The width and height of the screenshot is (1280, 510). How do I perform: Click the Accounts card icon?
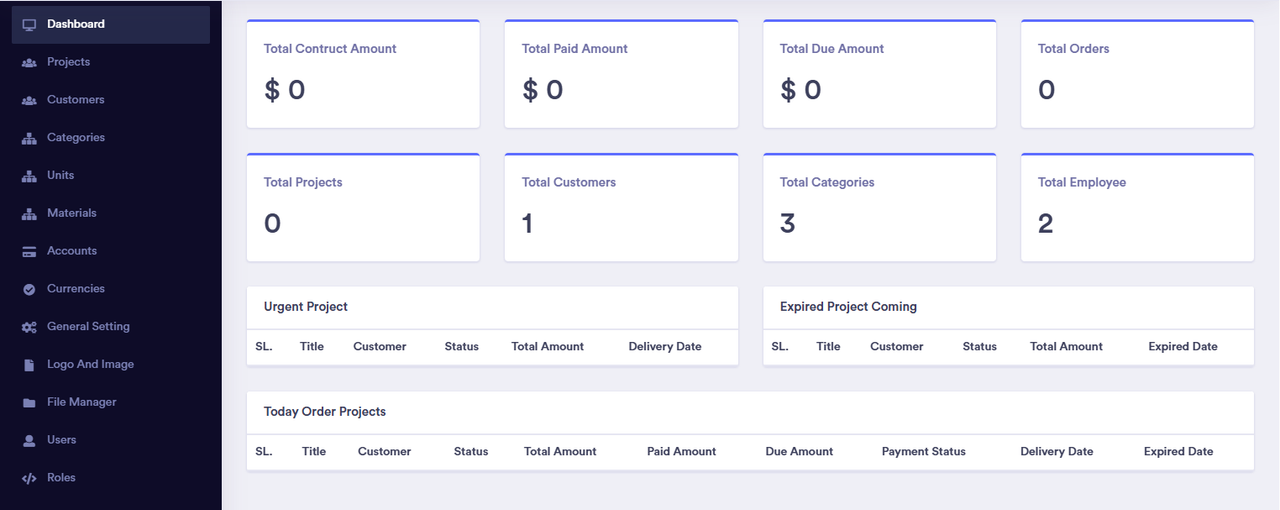click(29, 251)
